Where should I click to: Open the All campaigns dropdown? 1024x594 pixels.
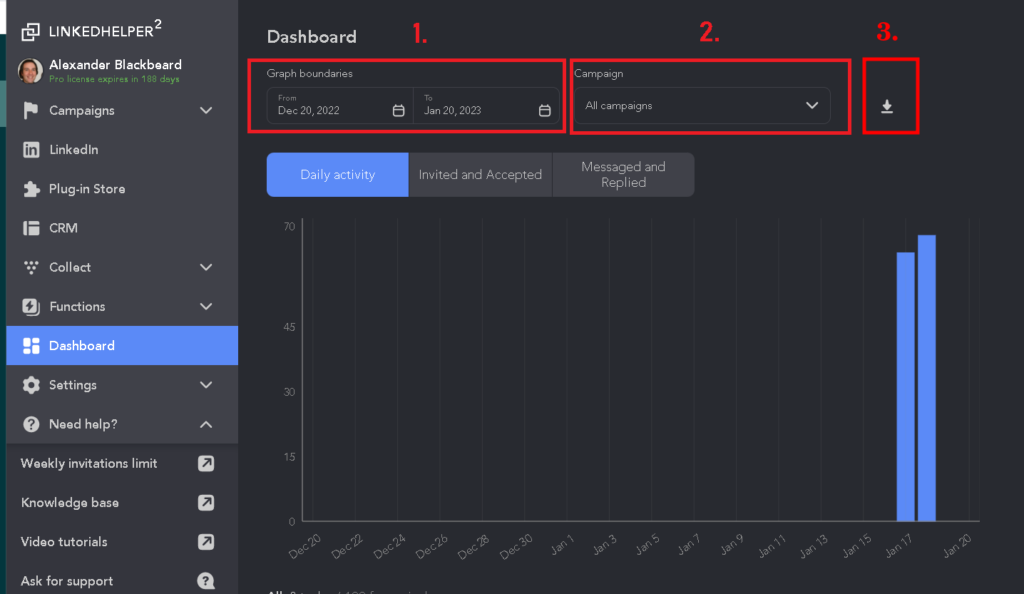point(702,106)
